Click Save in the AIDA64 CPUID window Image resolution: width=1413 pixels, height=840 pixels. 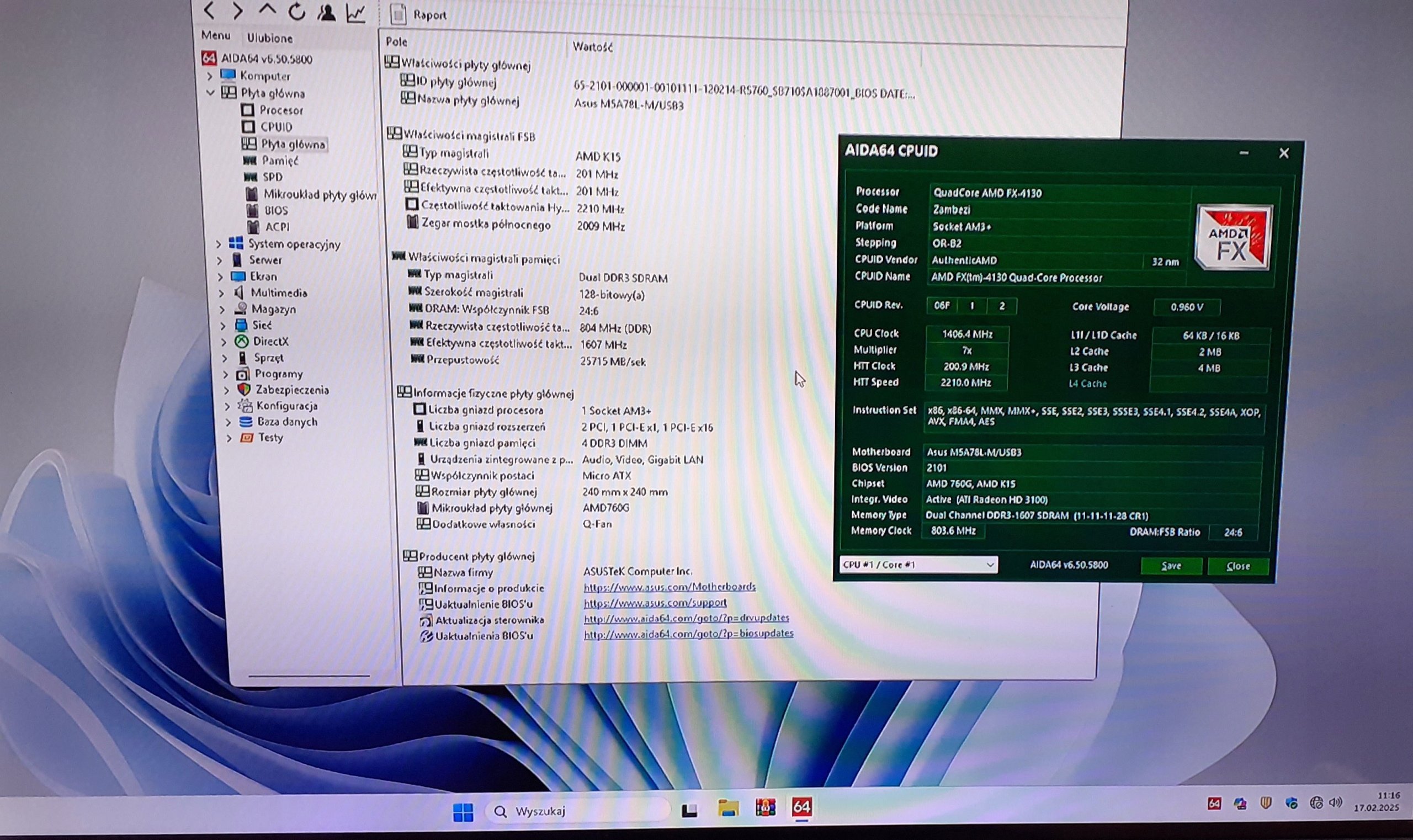[1171, 566]
